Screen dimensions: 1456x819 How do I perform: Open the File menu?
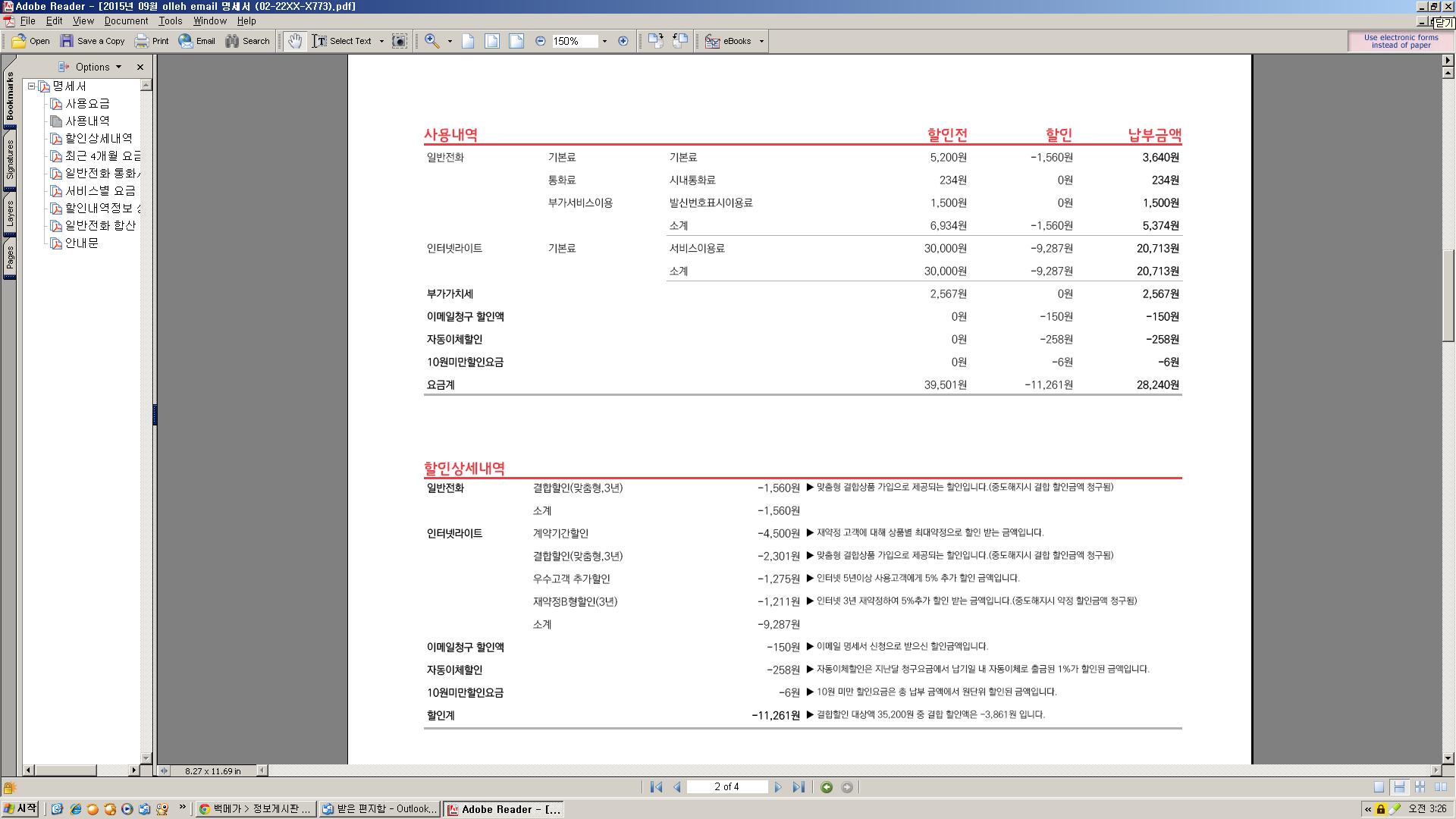[28, 21]
